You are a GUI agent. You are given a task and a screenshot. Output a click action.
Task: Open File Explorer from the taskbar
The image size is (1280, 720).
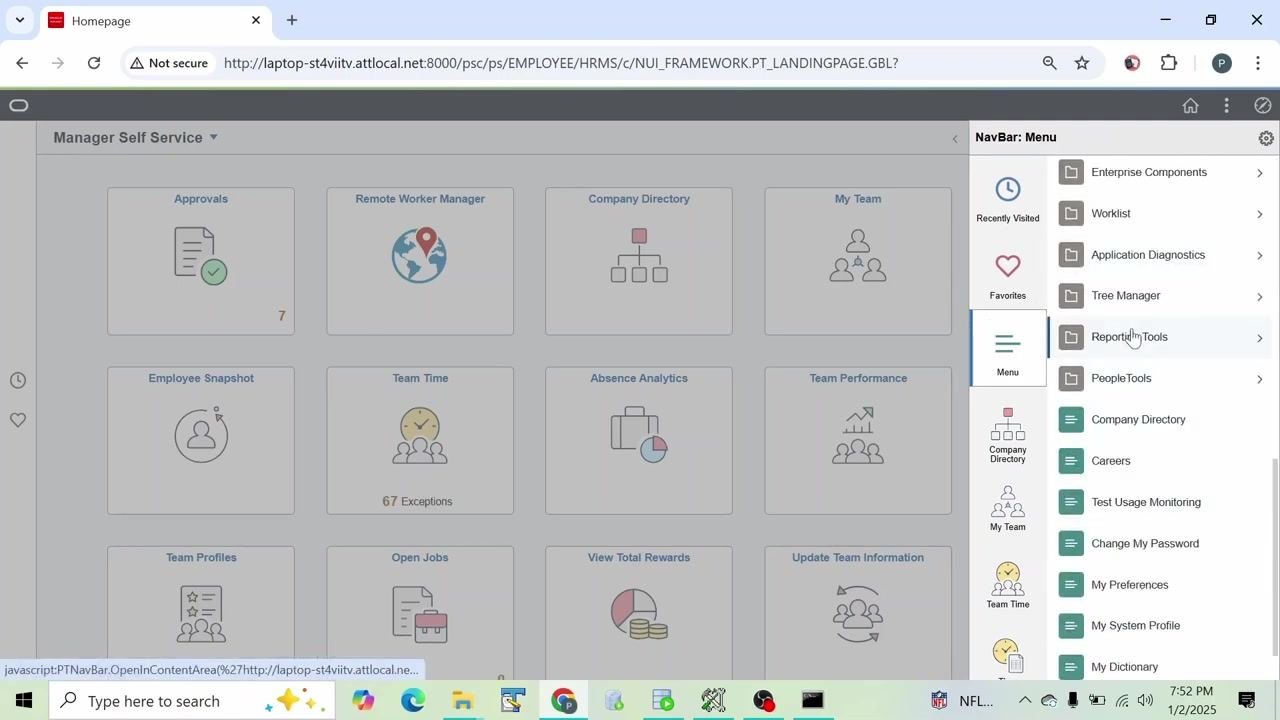click(463, 701)
